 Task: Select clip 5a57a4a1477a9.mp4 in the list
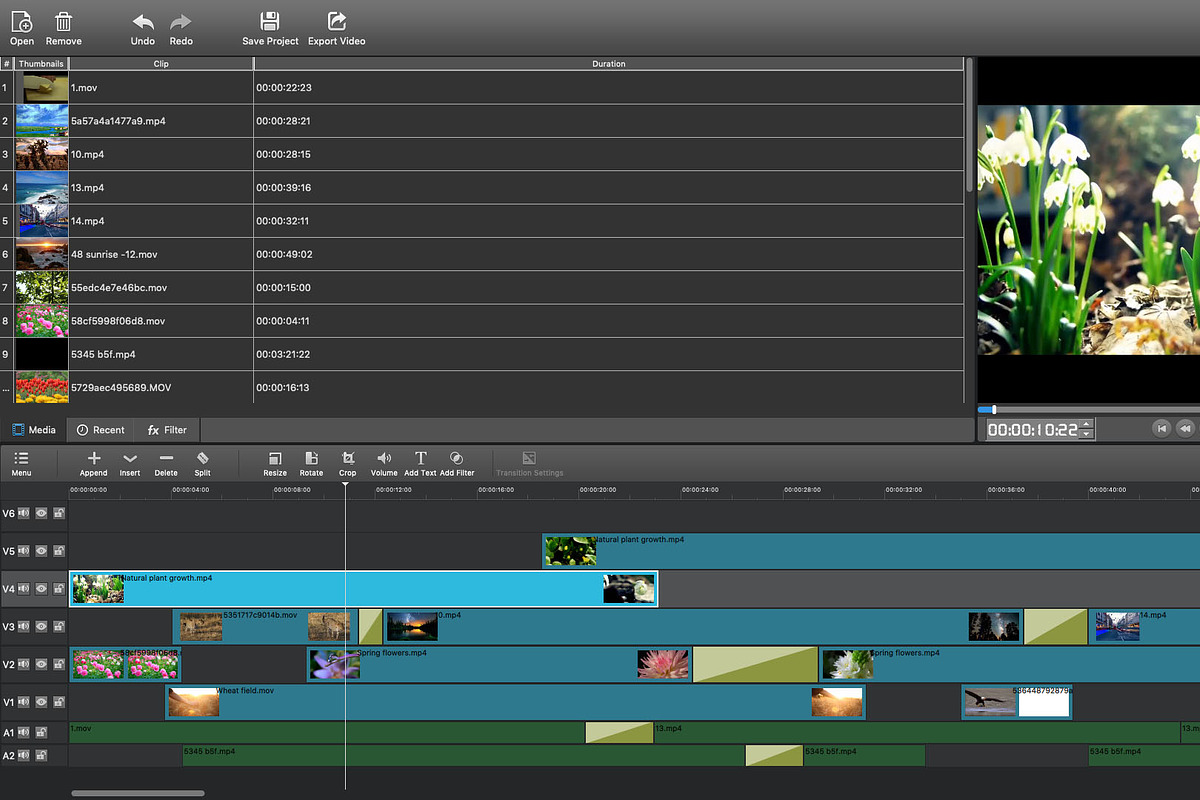483,121
